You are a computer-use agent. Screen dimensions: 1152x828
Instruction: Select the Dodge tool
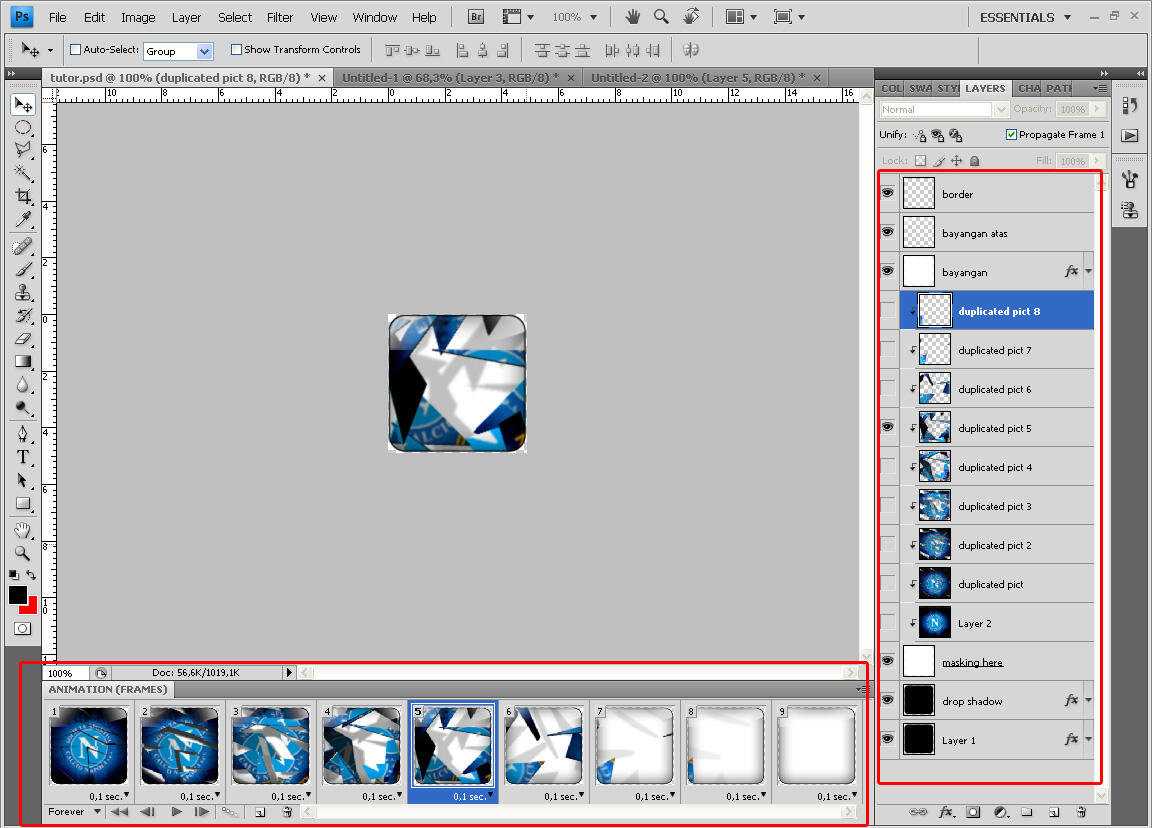tap(23, 407)
